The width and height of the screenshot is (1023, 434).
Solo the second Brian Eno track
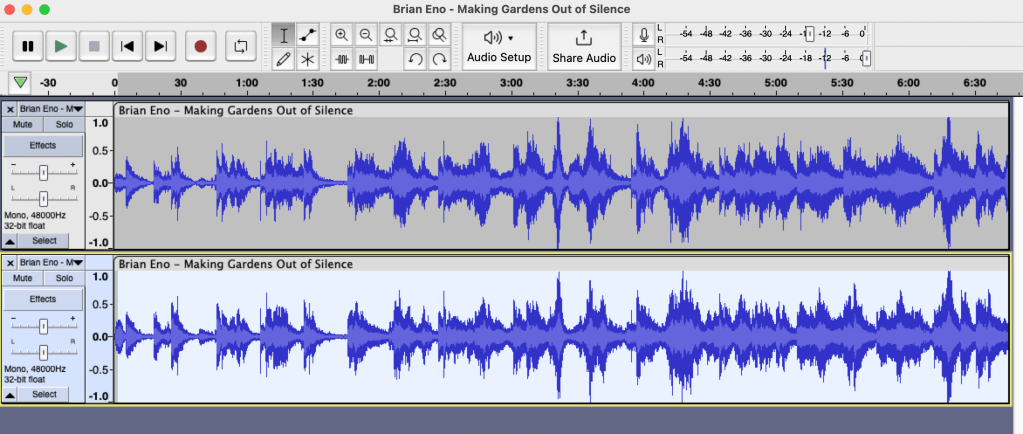pos(64,278)
